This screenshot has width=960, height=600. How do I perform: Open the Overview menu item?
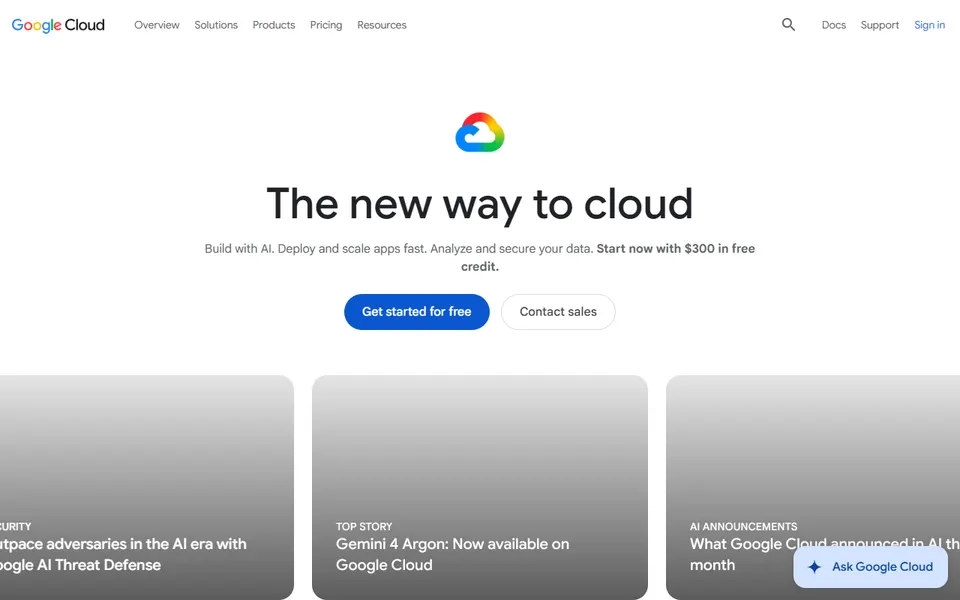pos(157,25)
